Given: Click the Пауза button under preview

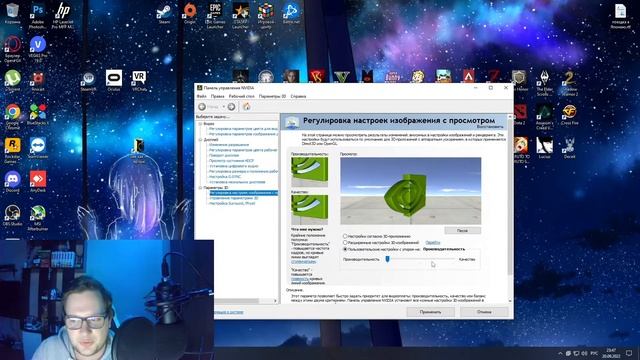Looking at the screenshot, I should [462, 231].
